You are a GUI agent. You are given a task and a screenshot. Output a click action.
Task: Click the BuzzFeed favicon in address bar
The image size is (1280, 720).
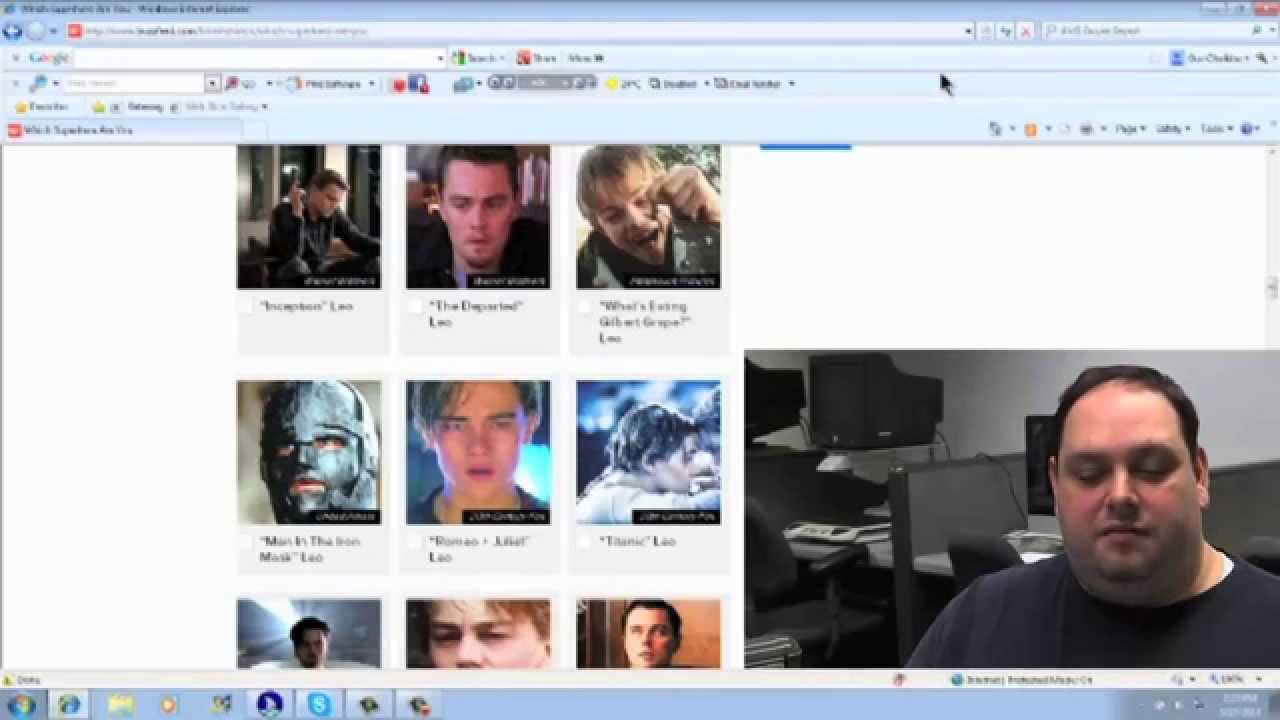[x=75, y=31]
